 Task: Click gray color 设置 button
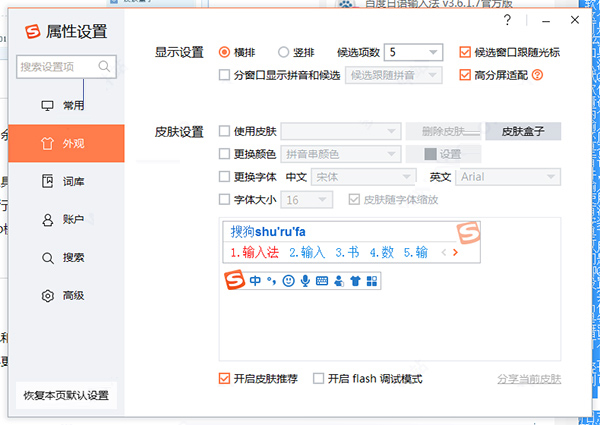443,154
